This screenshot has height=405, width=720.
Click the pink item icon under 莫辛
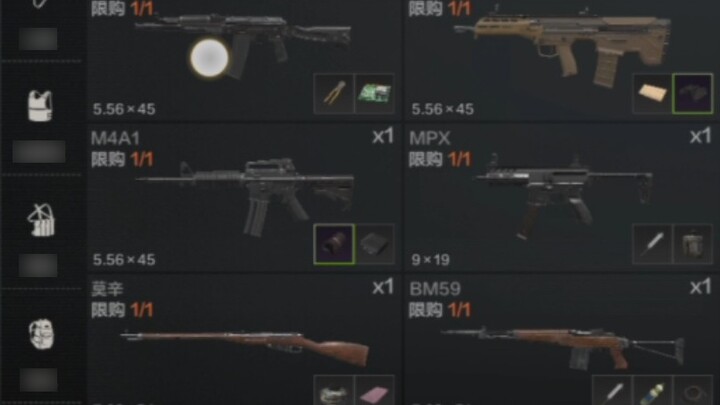tap(375, 390)
